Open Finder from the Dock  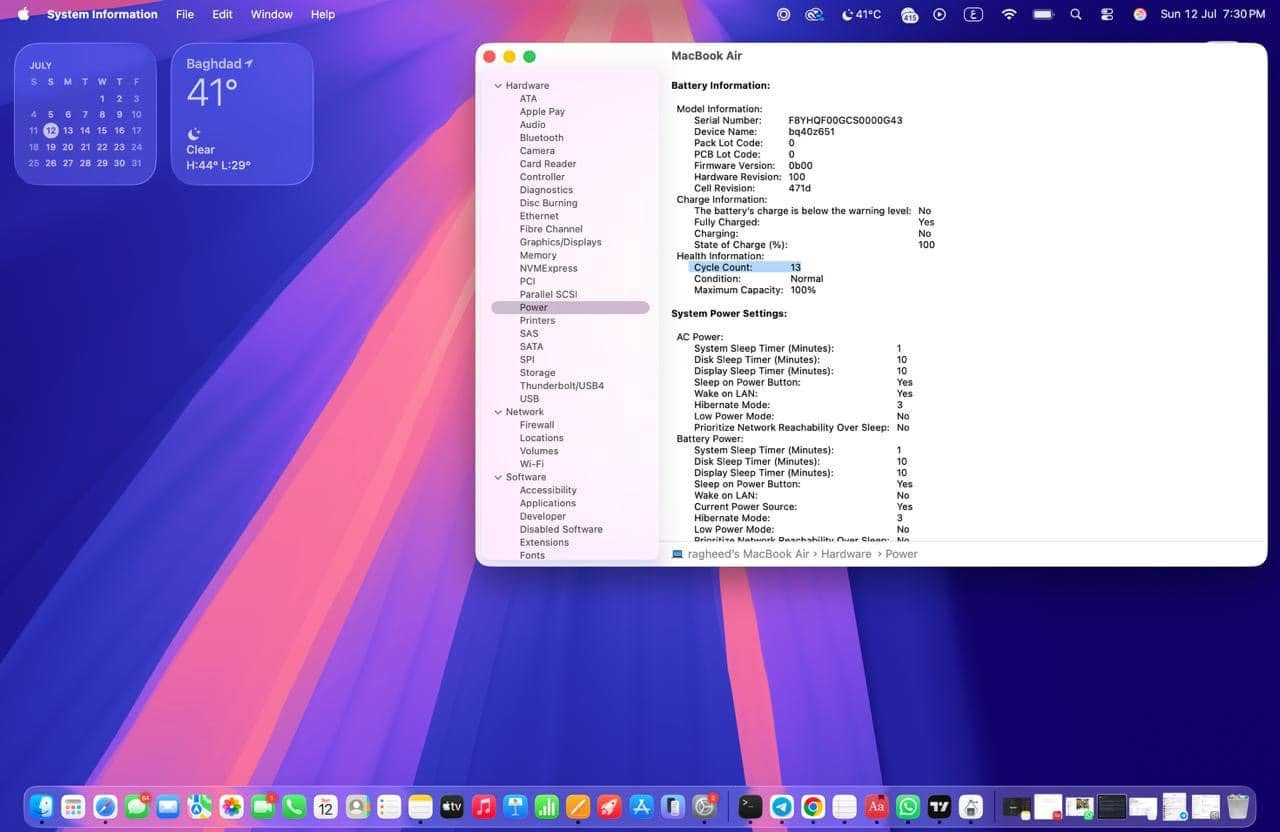[42, 806]
